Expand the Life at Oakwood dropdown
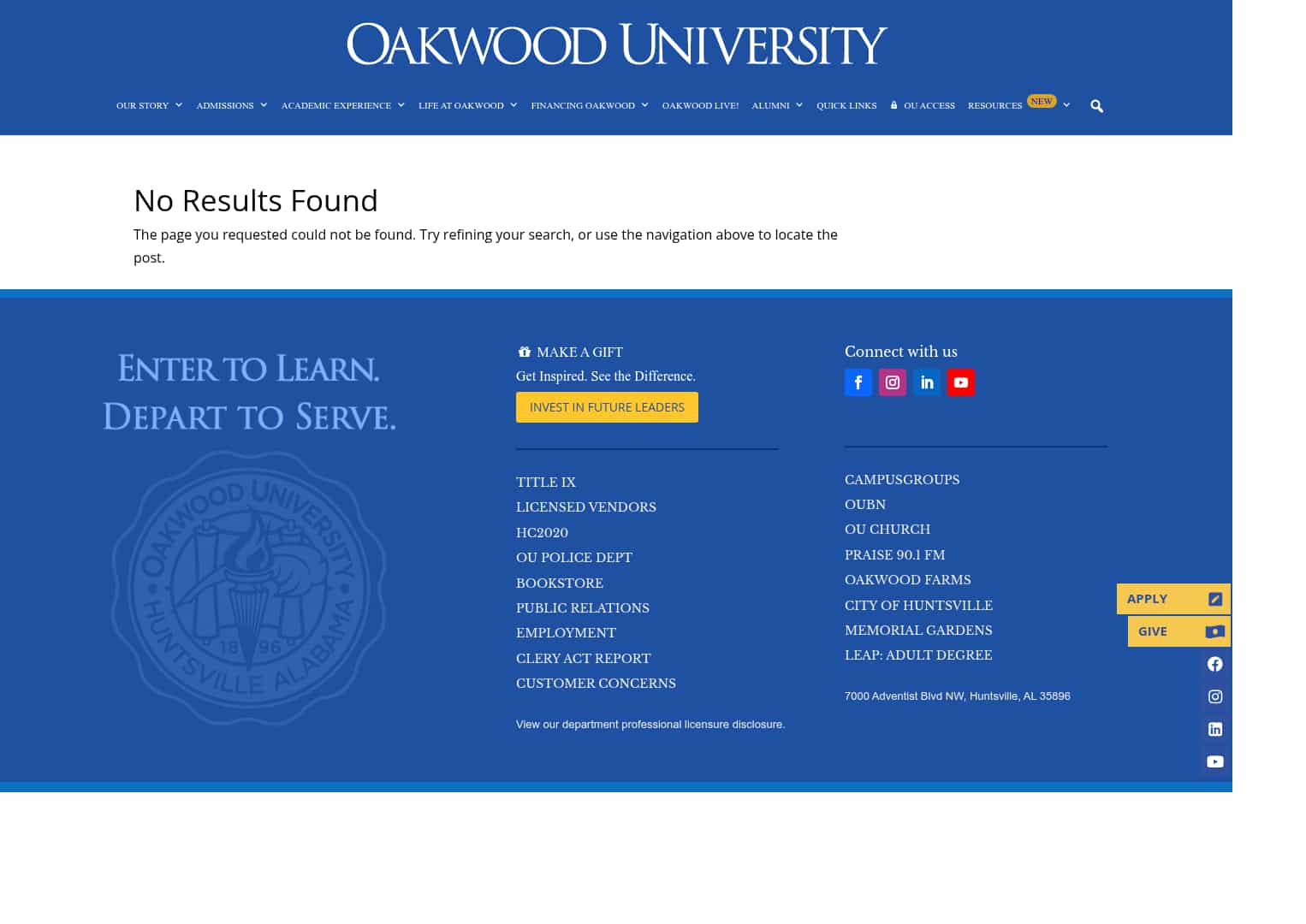Image resolution: width=1306 pixels, height=924 pixels. pyautogui.click(x=468, y=105)
